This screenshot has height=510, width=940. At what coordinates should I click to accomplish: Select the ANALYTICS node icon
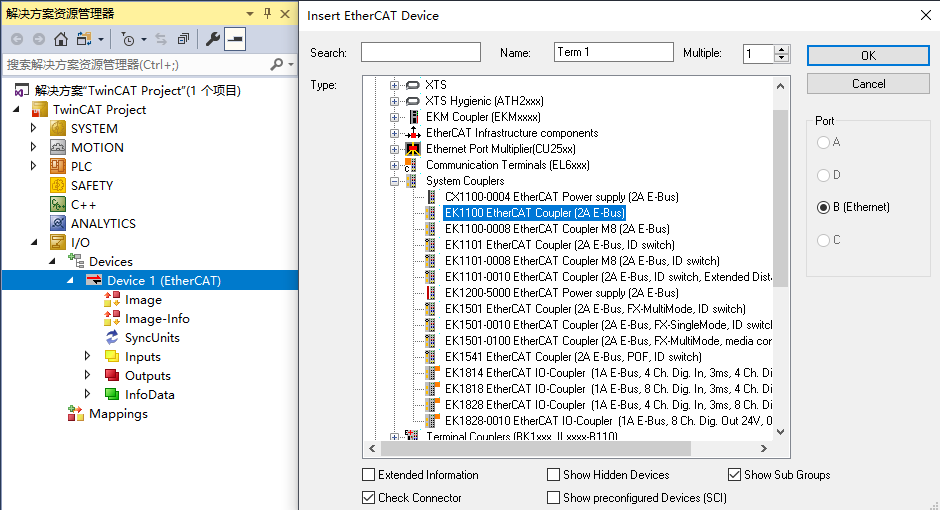[x=58, y=224]
